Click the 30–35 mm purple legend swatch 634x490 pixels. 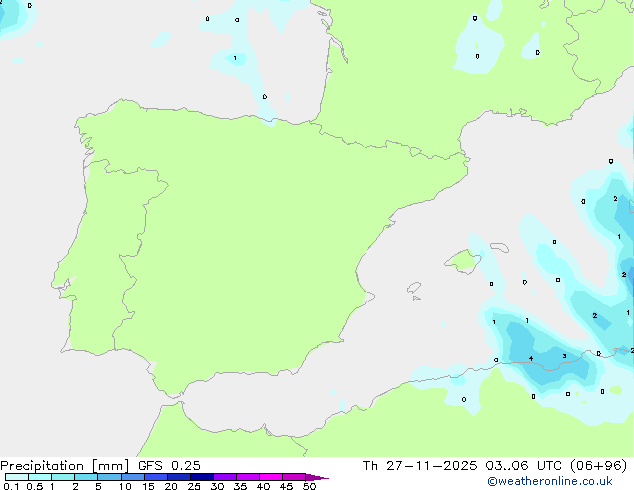click(x=225, y=477)
